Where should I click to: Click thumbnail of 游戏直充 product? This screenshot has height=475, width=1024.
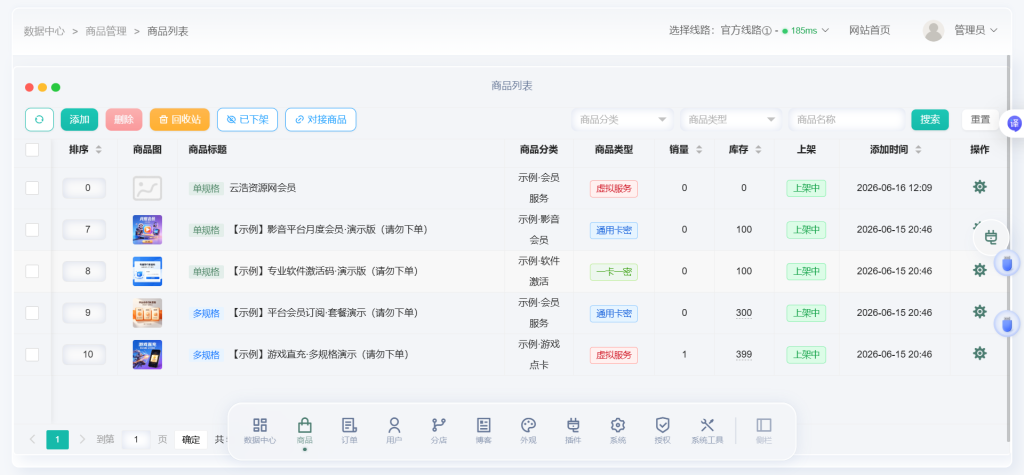point(147,355)
